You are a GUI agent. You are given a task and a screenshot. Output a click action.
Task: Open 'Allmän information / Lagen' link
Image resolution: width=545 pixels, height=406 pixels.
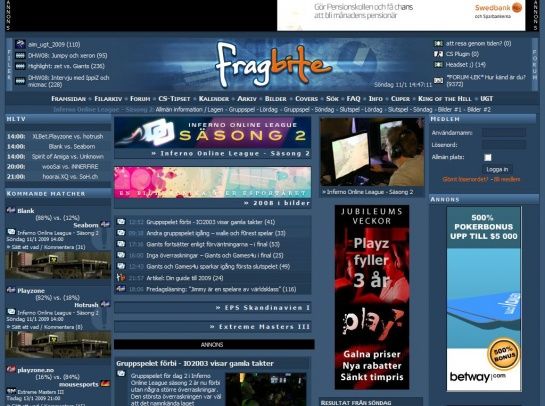(x=189, y=109)
